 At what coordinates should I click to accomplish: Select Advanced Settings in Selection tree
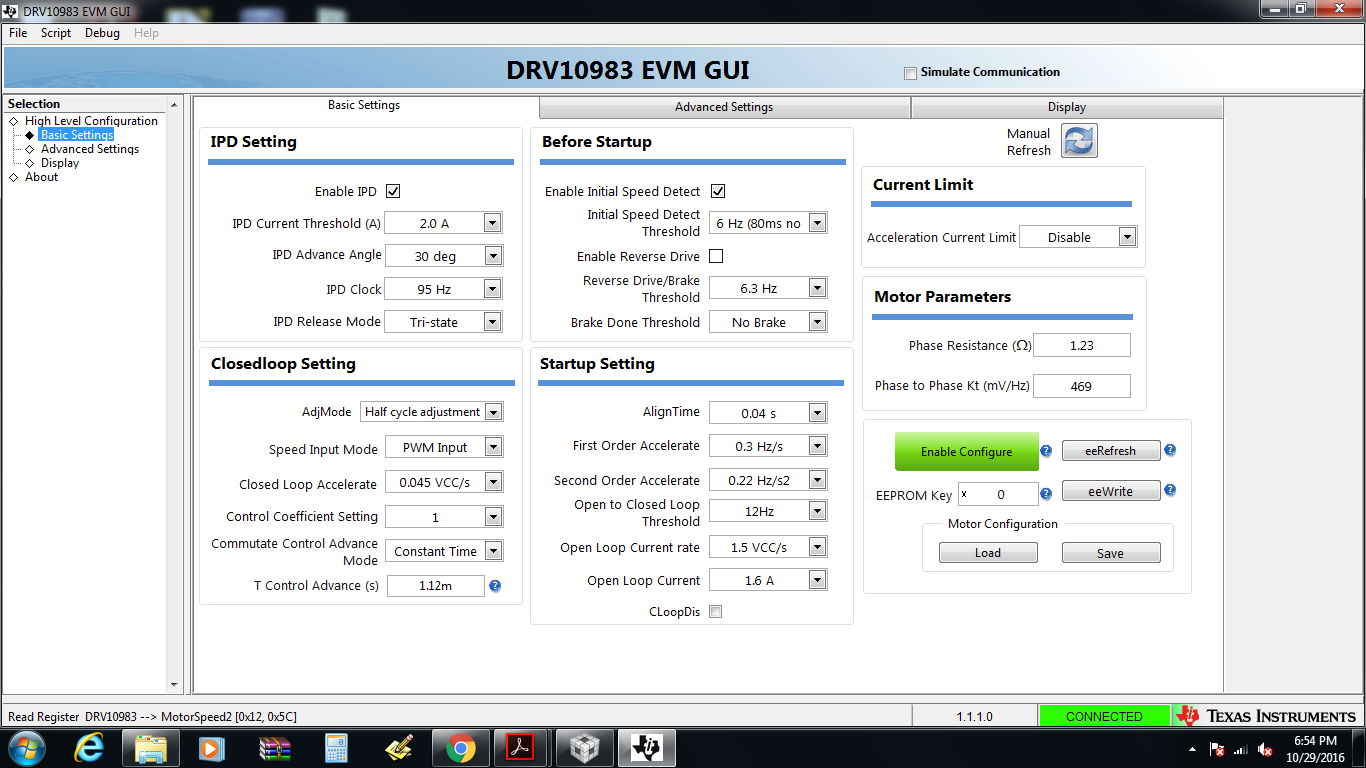(x=90, y=149)
